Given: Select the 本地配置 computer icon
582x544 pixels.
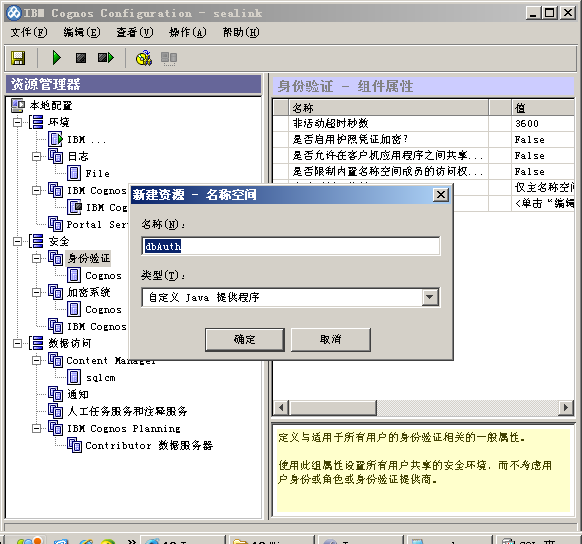Looking at the screenshot, I should (18, 105).
